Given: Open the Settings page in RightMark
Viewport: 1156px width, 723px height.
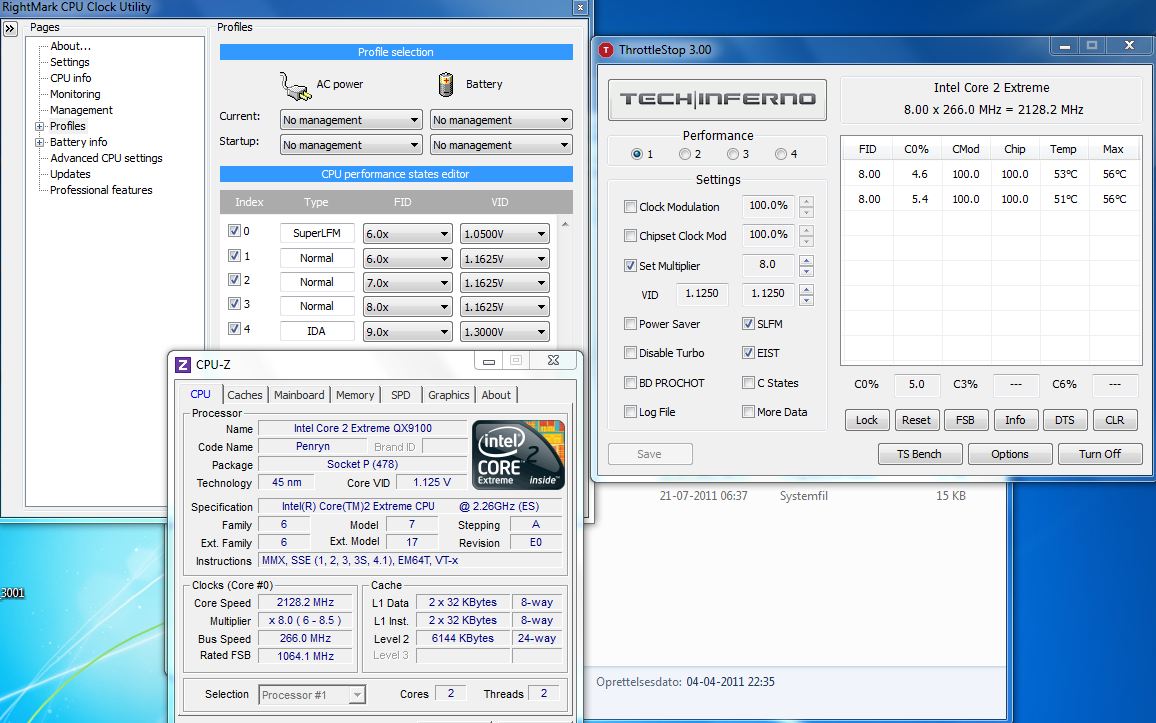Looking at the screenshot, I should tap(69, 63).
